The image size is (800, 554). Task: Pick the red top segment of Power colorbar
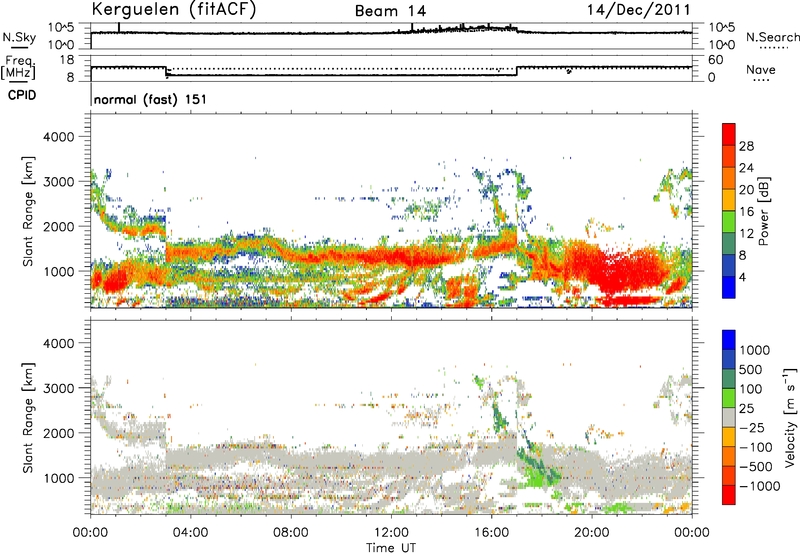(729, 134)
